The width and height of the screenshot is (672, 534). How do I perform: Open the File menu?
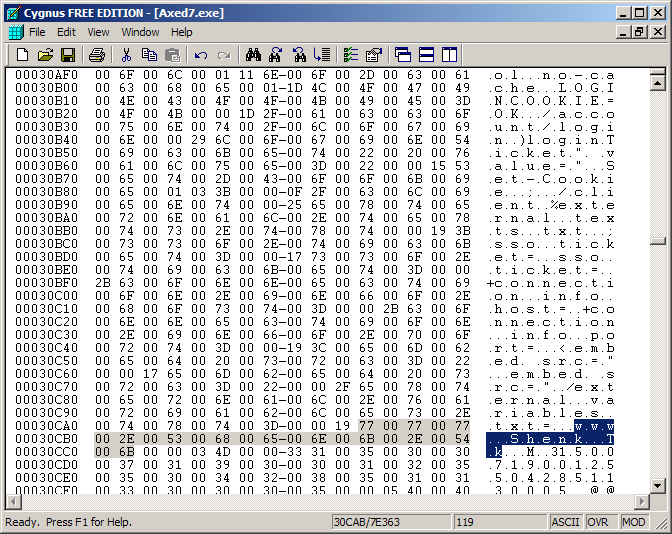37,33
